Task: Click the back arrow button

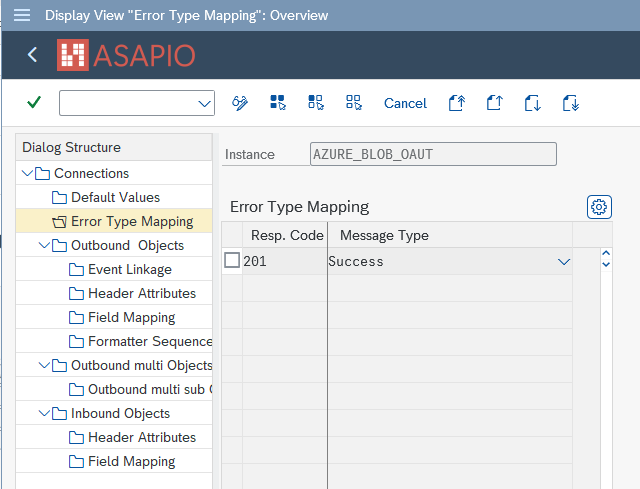Action: pos(32,54)
